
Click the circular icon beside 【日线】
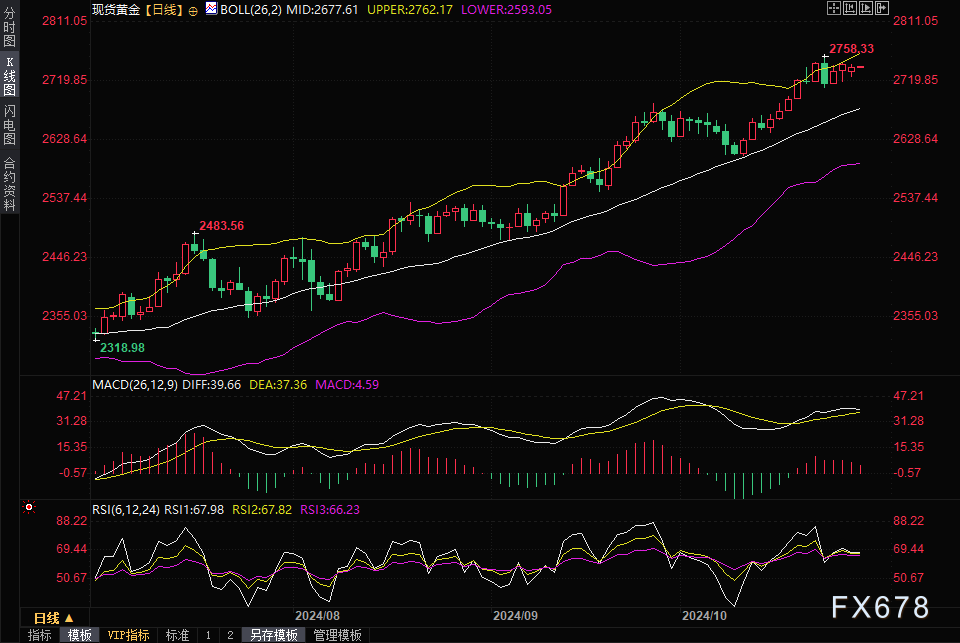pos(192,9)
